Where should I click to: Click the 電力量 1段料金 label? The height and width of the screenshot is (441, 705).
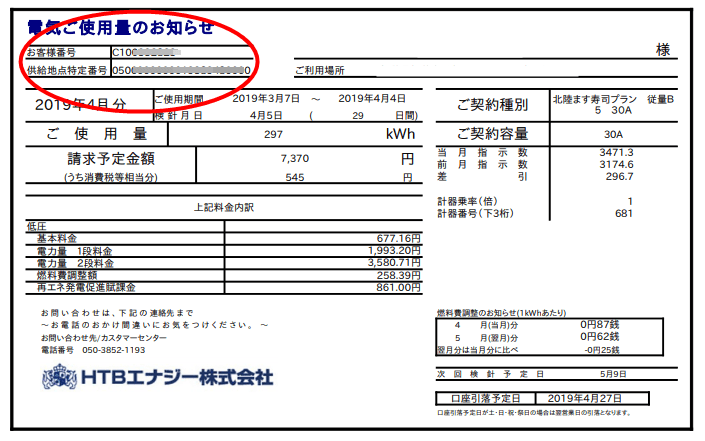tap(75, 251)
